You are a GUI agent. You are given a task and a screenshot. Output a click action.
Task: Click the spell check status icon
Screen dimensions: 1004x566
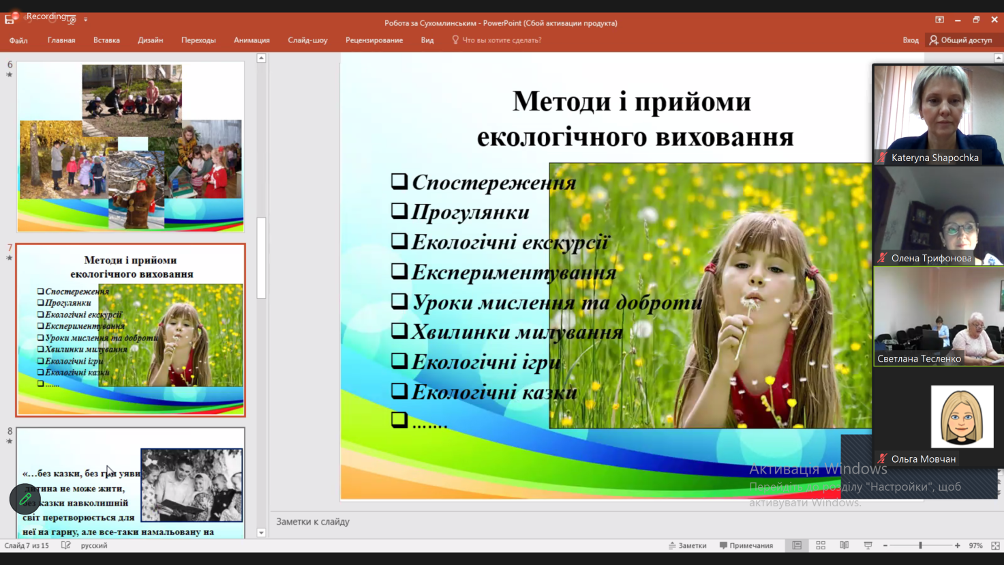(66, 546)
